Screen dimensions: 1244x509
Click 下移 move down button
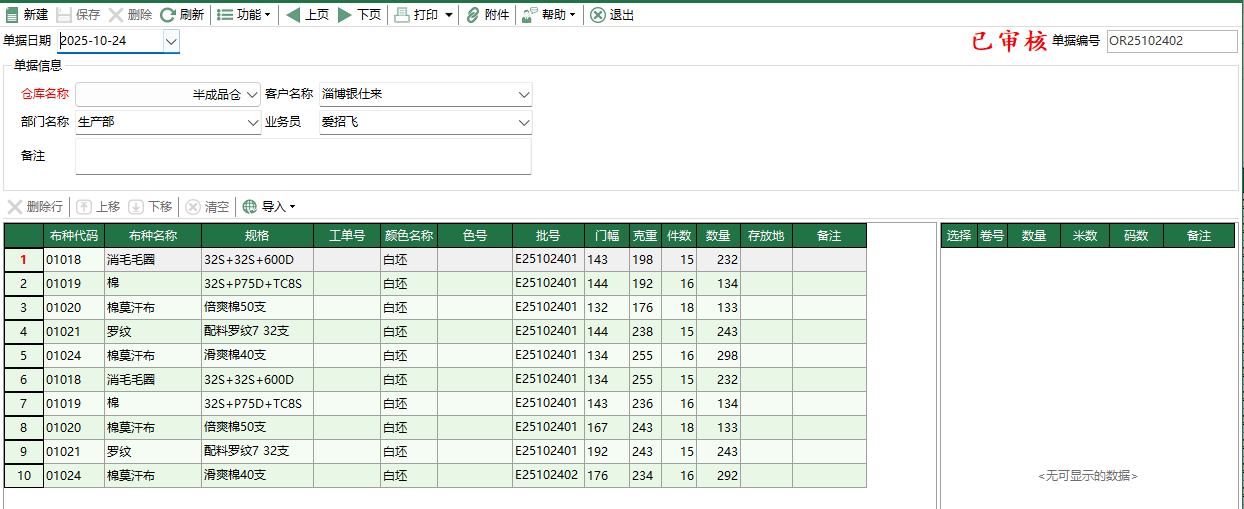(x=151, y=207)
